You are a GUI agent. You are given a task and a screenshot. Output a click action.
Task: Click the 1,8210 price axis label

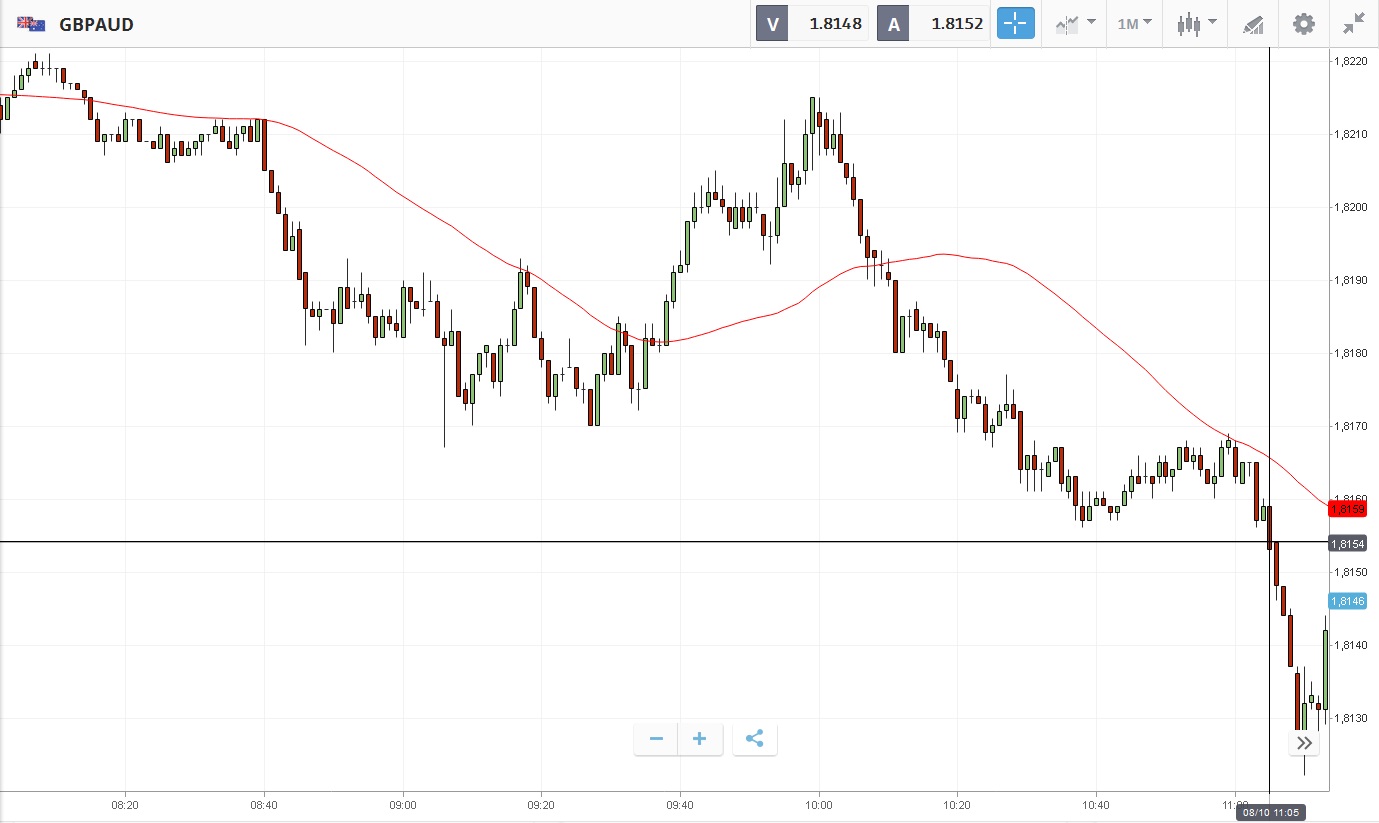[x=1349, y=134]
